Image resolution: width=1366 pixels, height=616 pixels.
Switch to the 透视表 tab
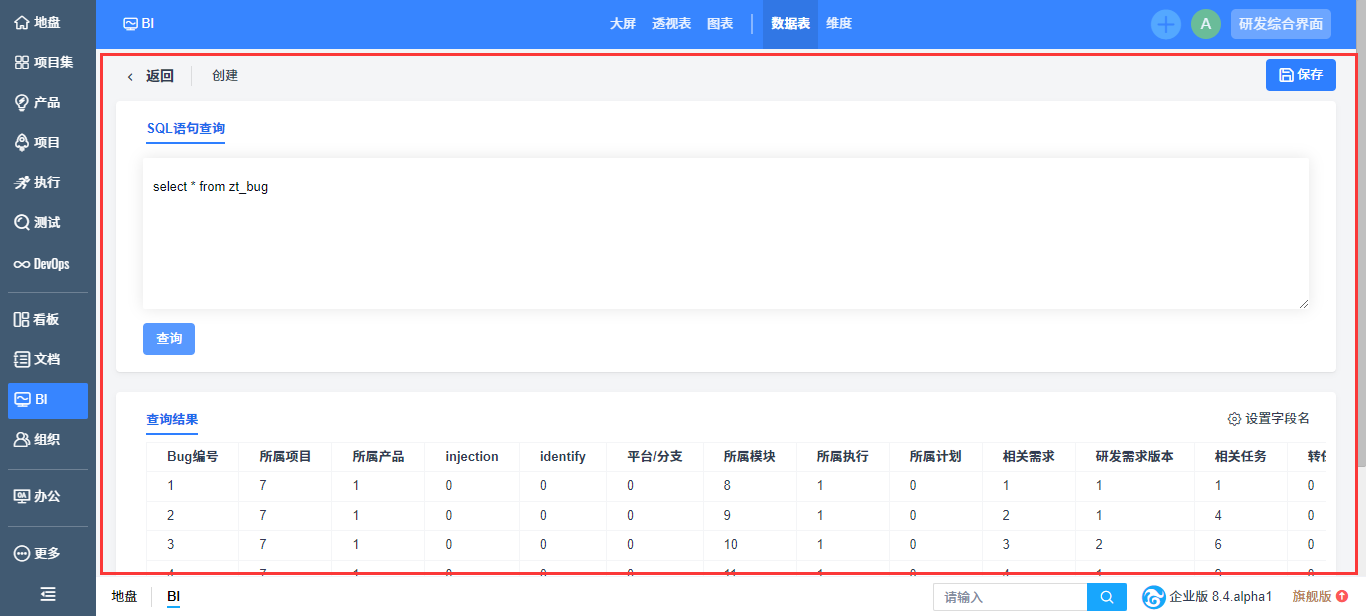671,24
